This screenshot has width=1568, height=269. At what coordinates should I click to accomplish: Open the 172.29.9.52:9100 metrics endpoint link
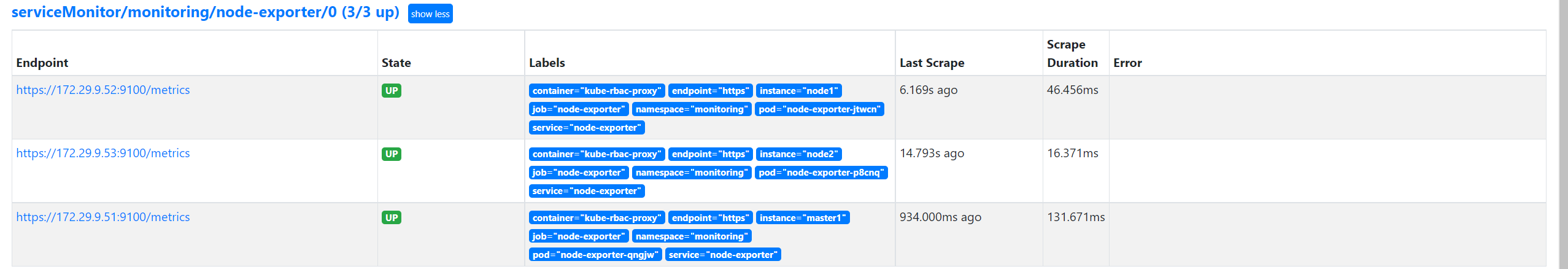(x=103, y=90)
